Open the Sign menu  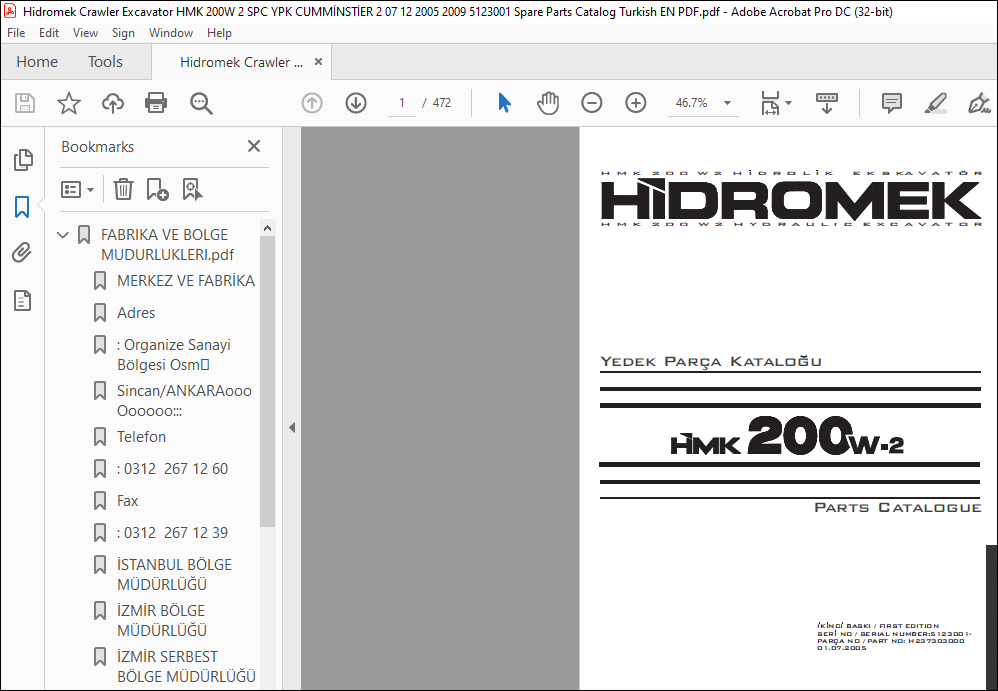pyautogui.click(x=123, y=33)
